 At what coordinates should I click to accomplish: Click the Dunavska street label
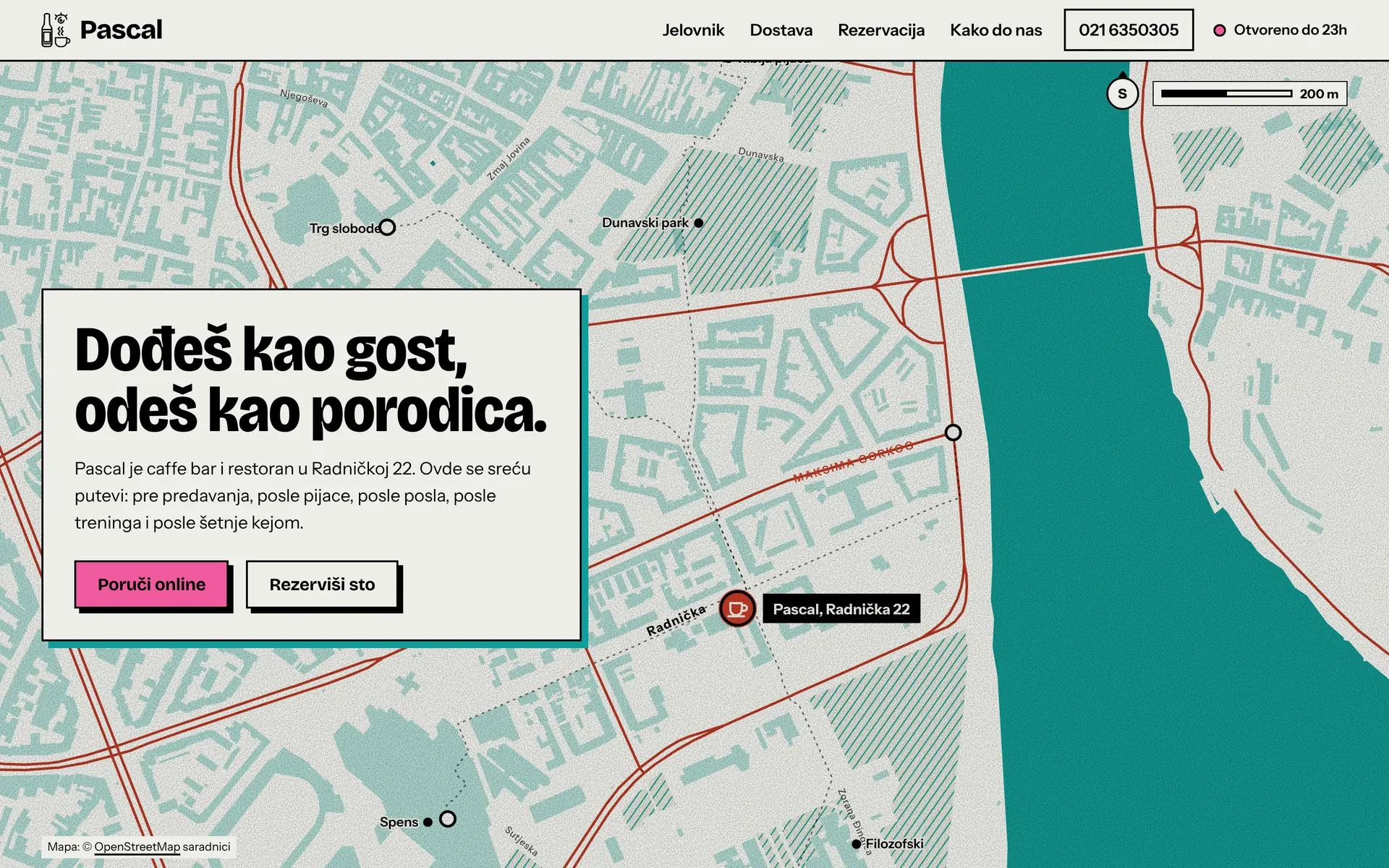[x=761, y=154]
